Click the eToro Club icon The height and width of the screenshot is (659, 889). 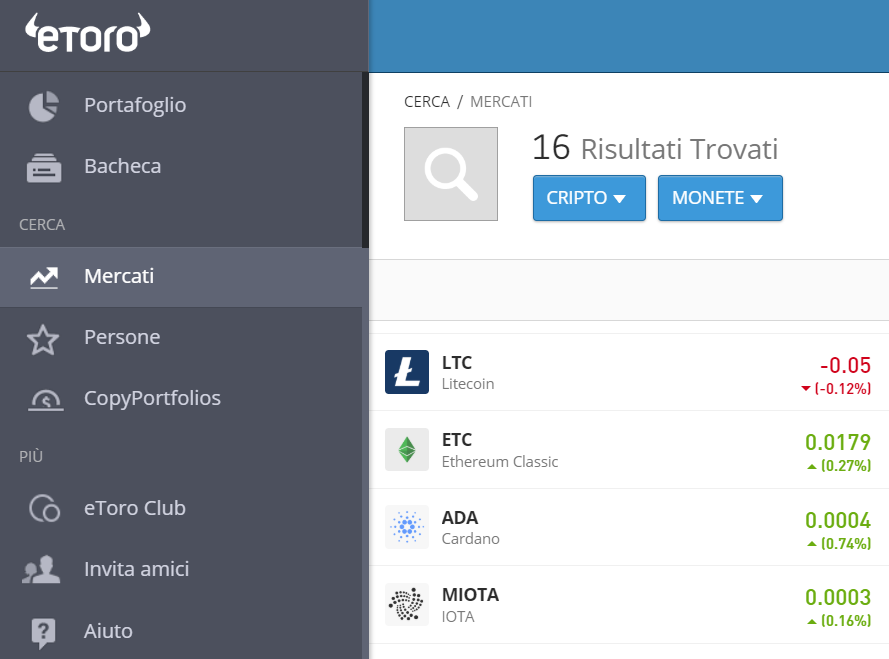point(44,508)
